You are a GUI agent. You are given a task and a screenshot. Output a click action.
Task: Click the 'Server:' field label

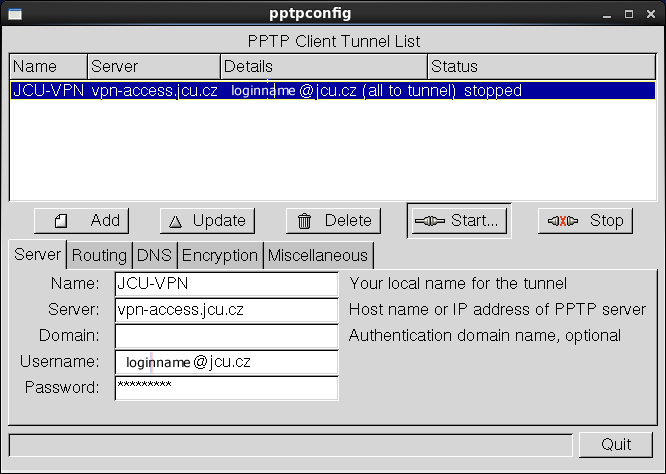pyautogui.click(x=73, y=309)
